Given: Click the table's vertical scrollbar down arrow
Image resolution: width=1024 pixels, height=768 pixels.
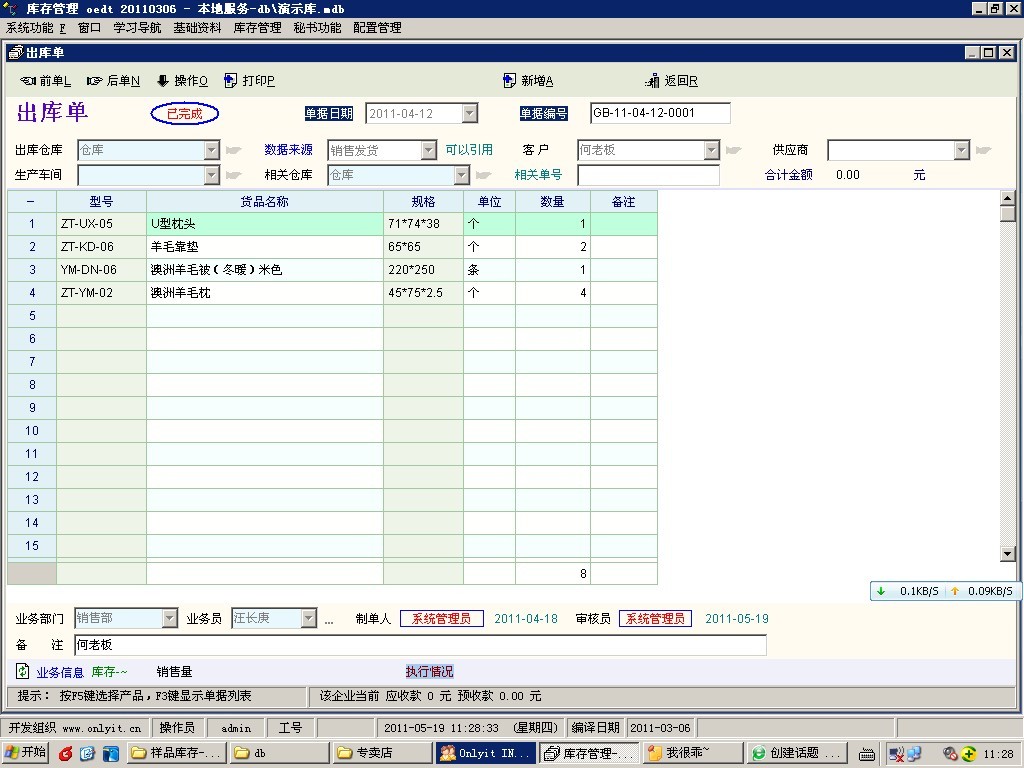Looking at the screenshot, I should (1007, 554).
